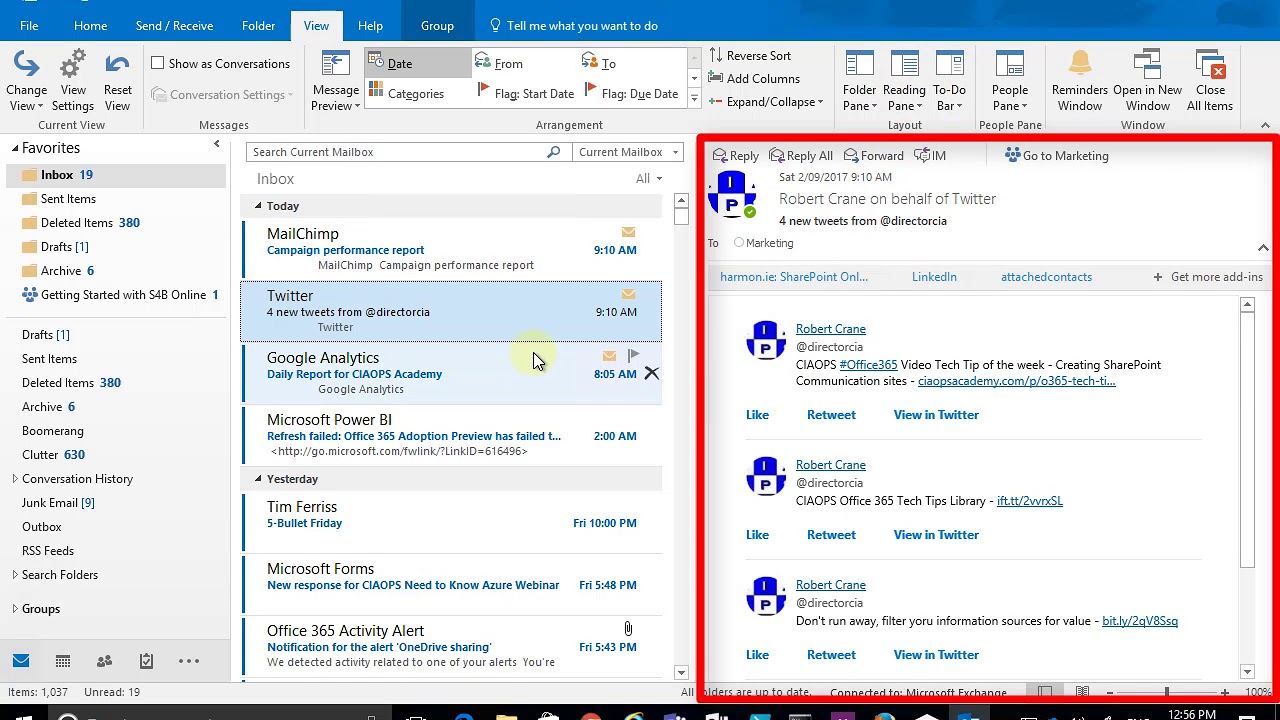The image size is (1280, 720).
Task: Open Change View options
Action: [x=26, y=81]
